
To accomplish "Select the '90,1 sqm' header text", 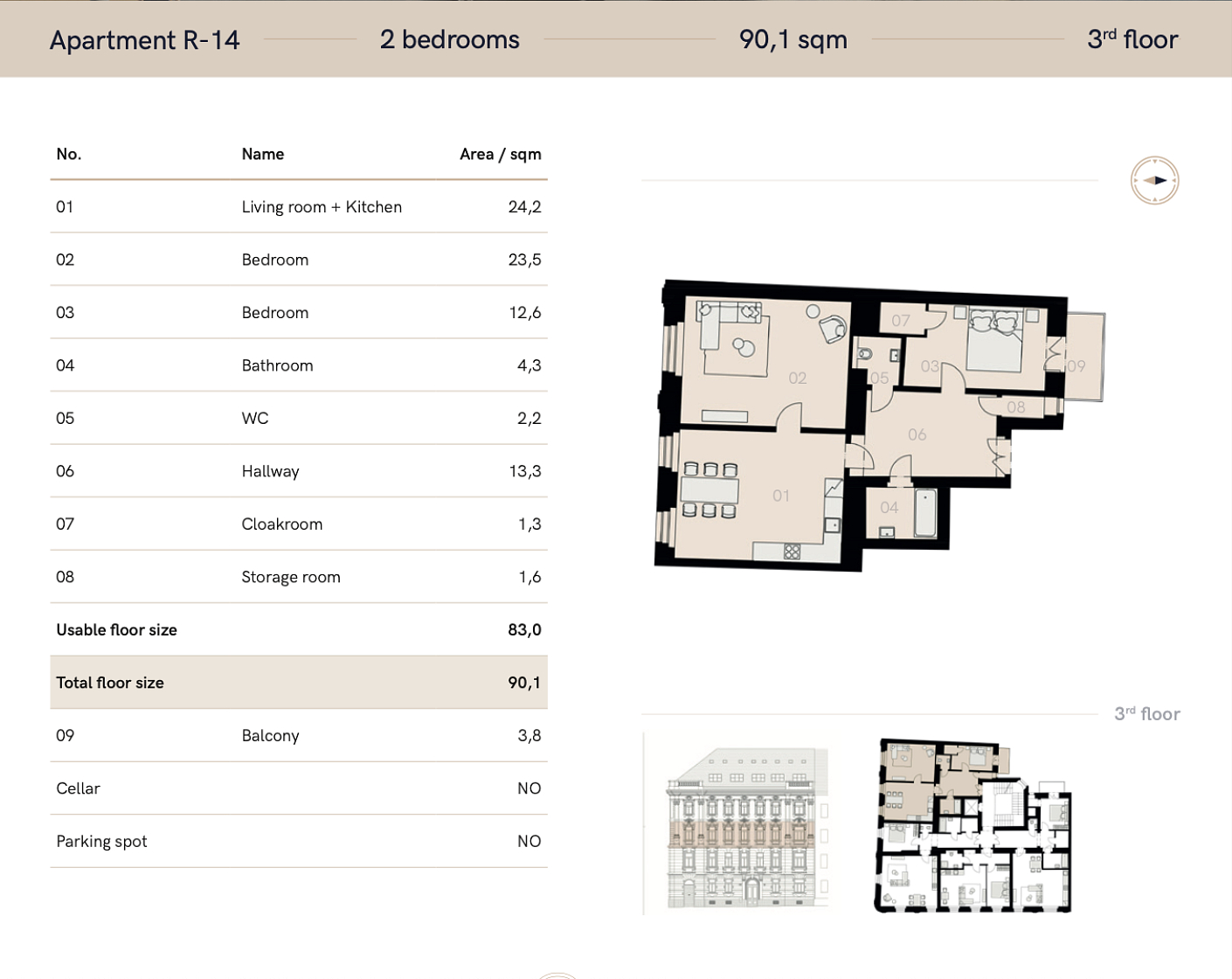I will (x=793, y=39).
